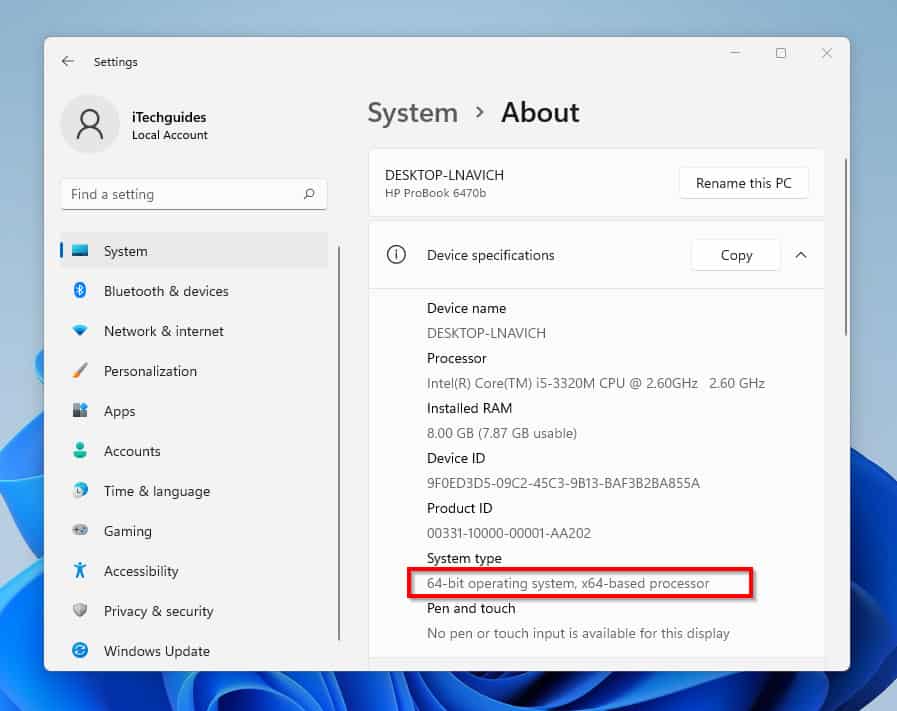Select the Bluetooth & devices icon
Screen dimensions: 897x711
(82, 291)
